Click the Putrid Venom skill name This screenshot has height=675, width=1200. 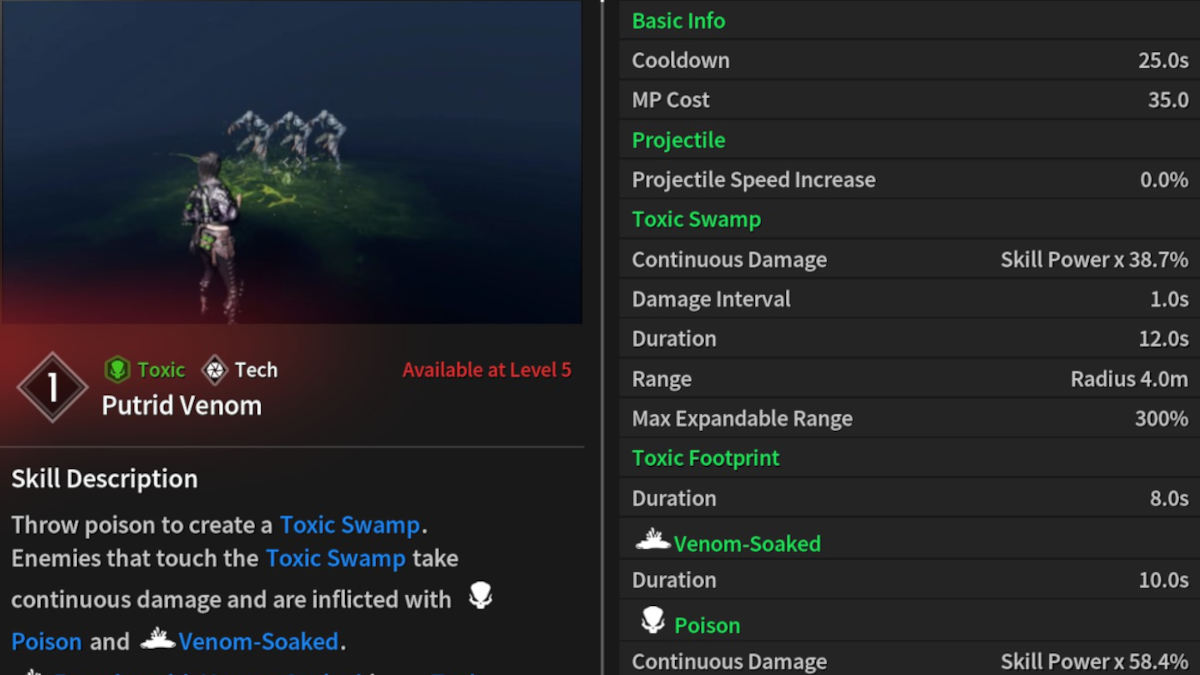pyautogui.click(x=182, y=405)
